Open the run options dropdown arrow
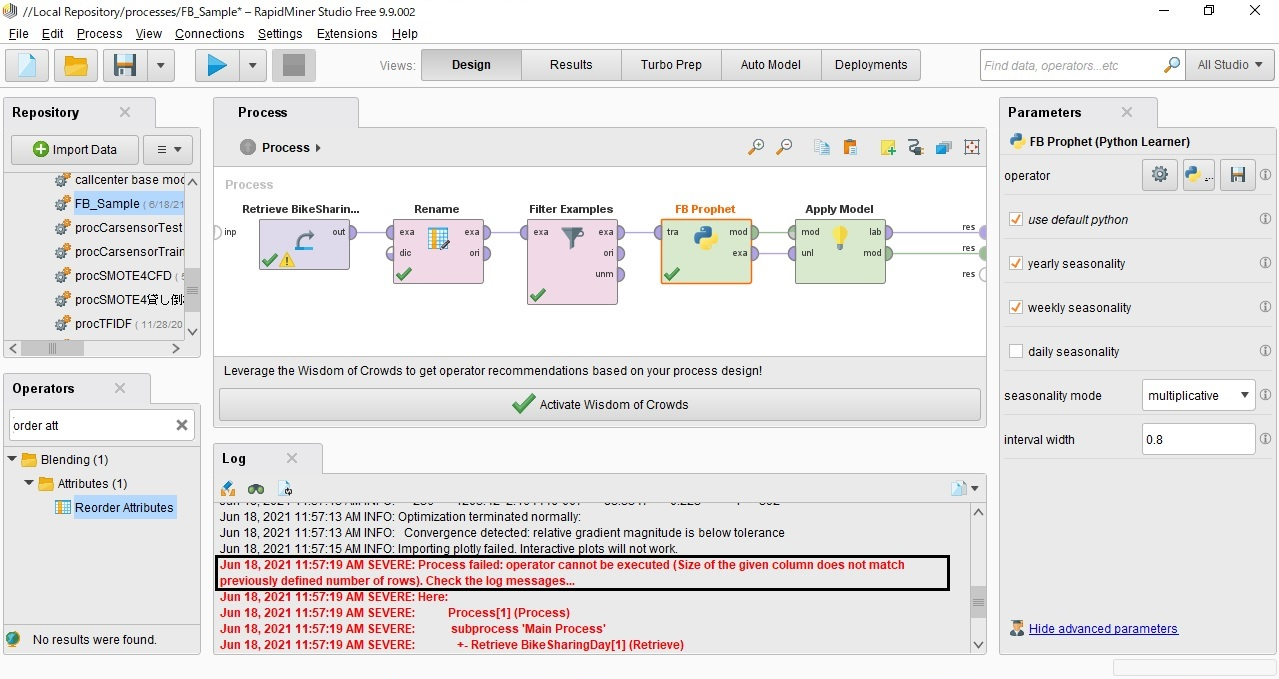The width and height of the screenshot is (1279, 679). pos(252,66)
